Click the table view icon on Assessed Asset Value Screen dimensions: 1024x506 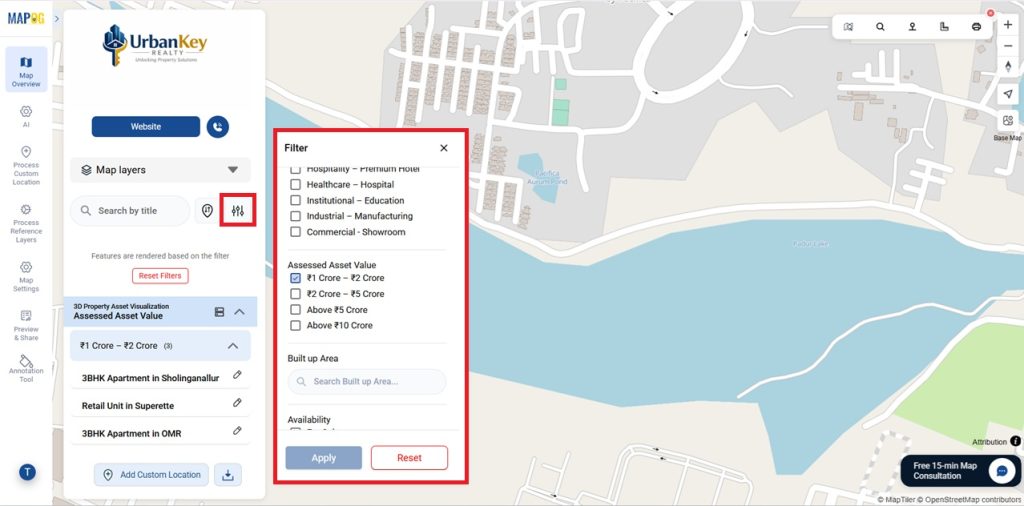(219, 312)
